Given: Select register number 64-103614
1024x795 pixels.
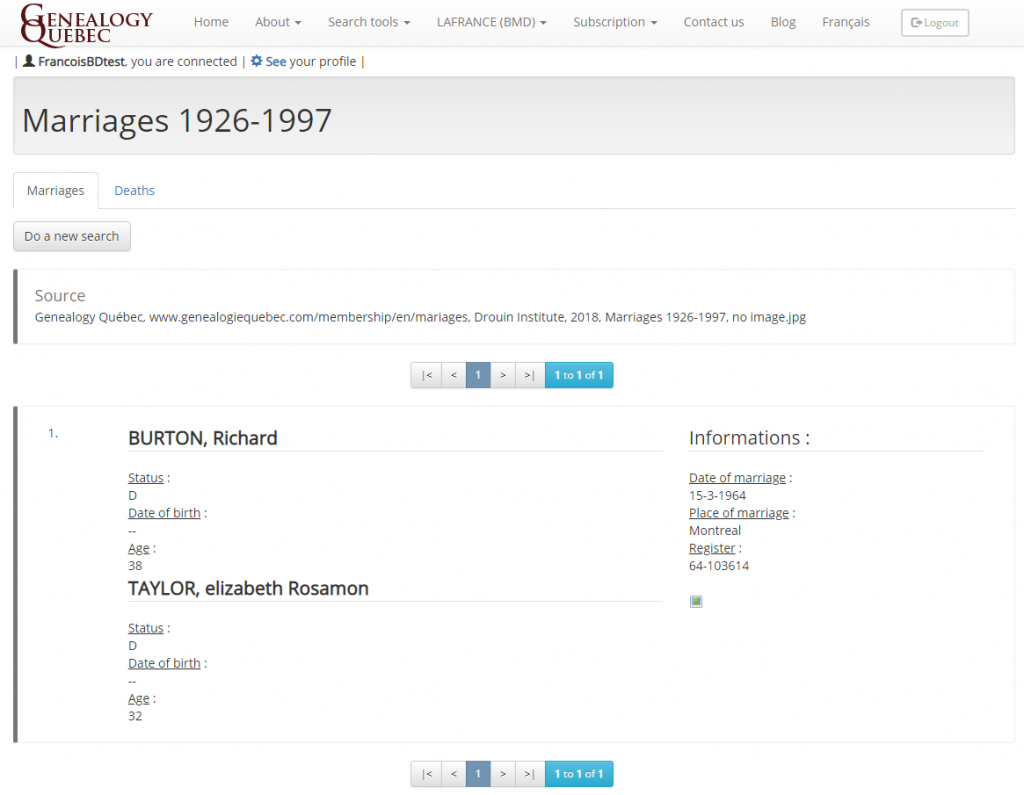Looking at the screenshot, I should (719, 566).
